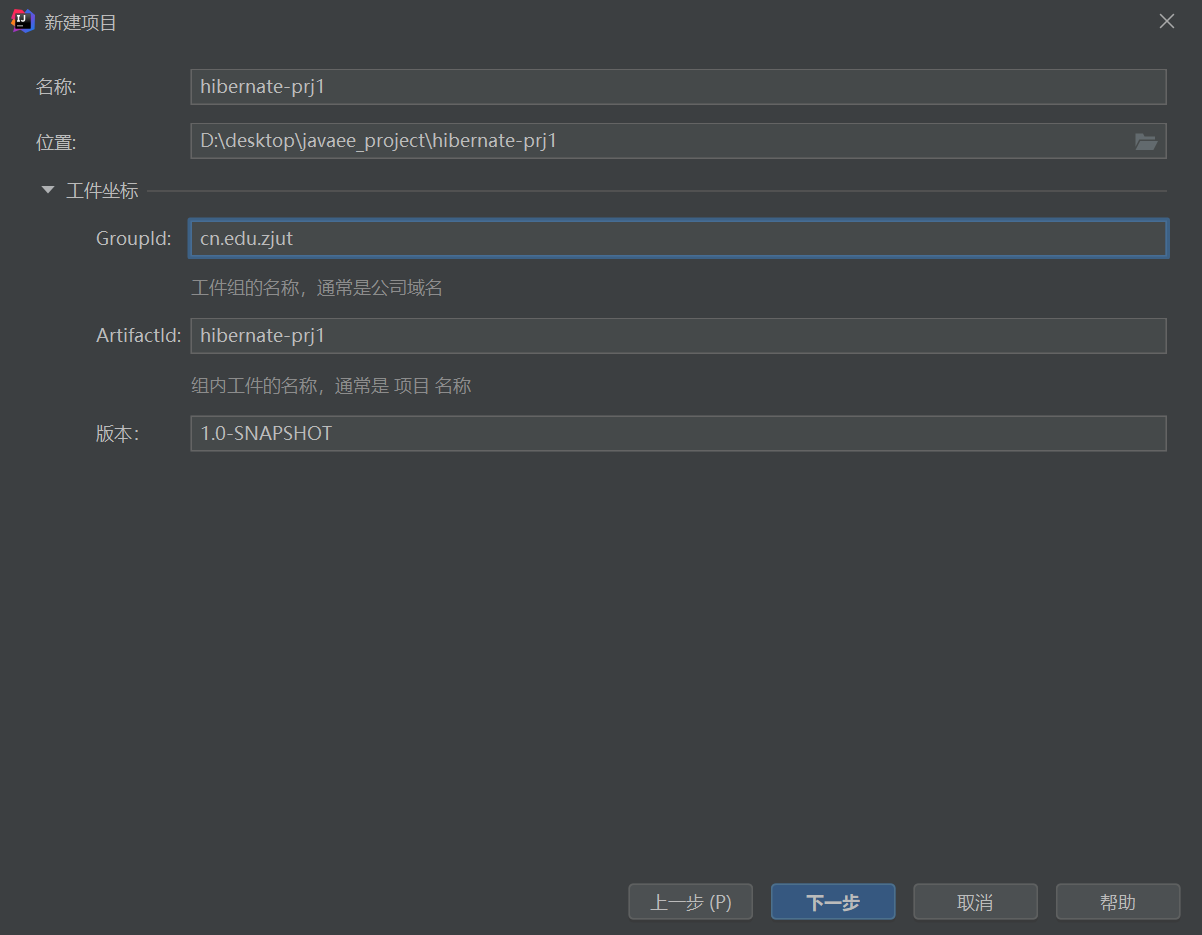Click the ArtifactId input field

point(678,336)
